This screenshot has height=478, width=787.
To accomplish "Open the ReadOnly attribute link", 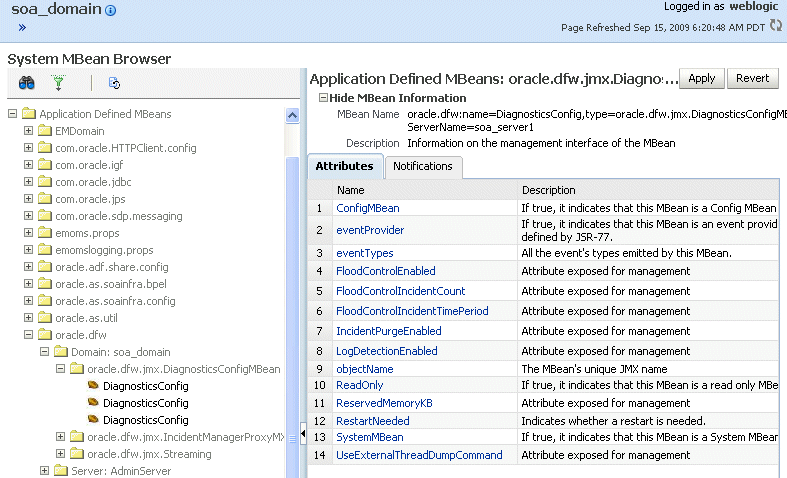I will coord(360,385).
